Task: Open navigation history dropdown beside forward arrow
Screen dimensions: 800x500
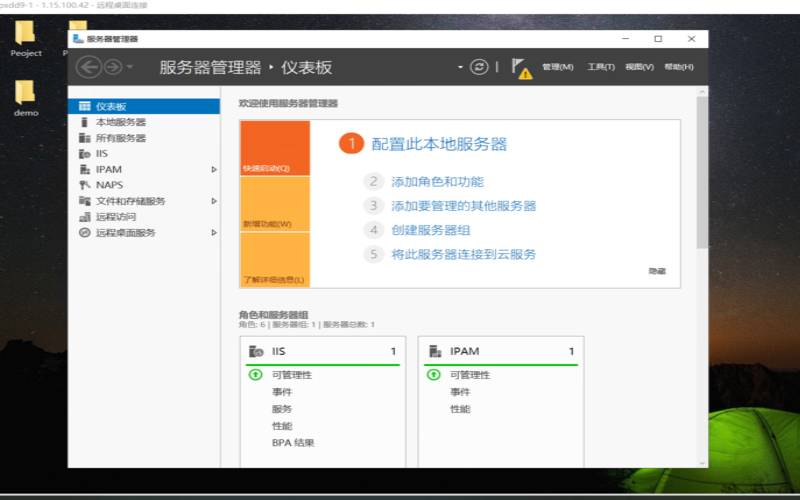Action: tap(130, 67)
